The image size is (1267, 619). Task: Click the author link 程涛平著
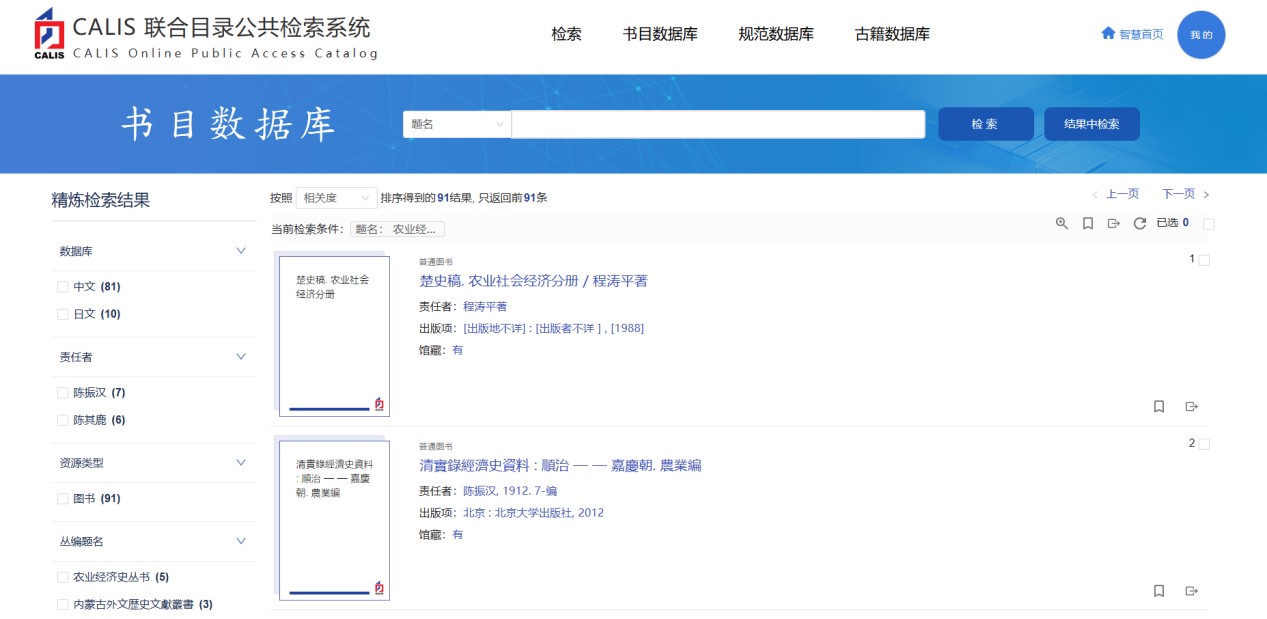(x=485, y=307)
